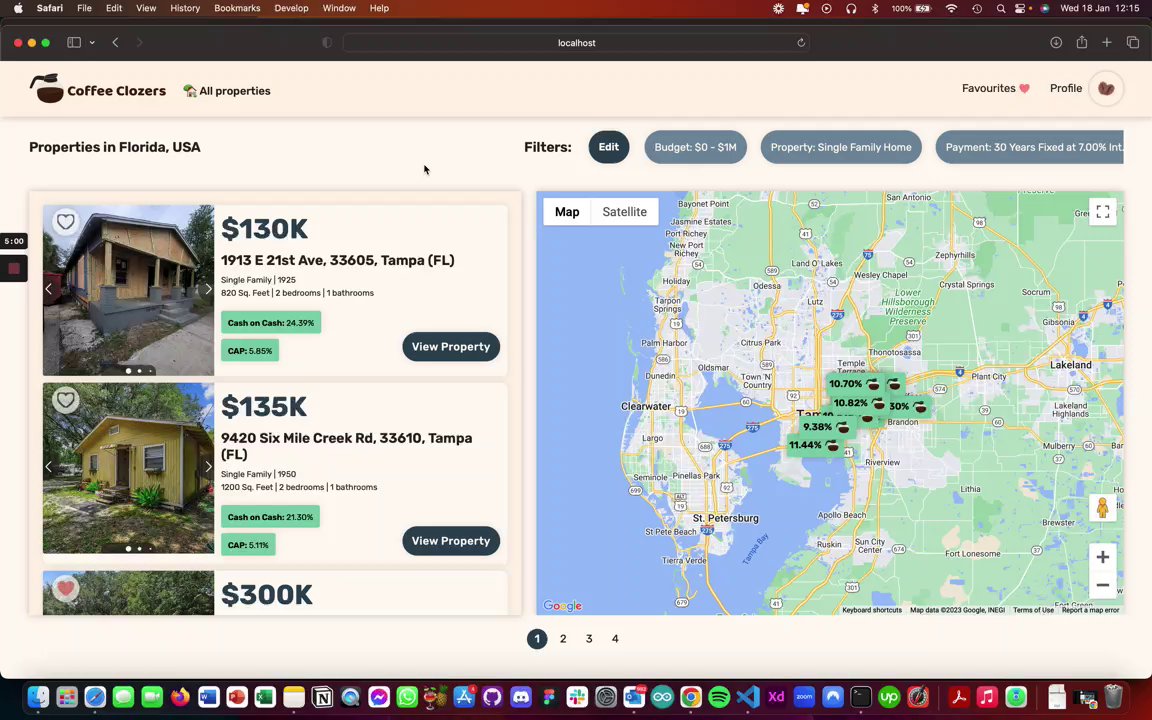Click Report a map error

click(1090, 610)
